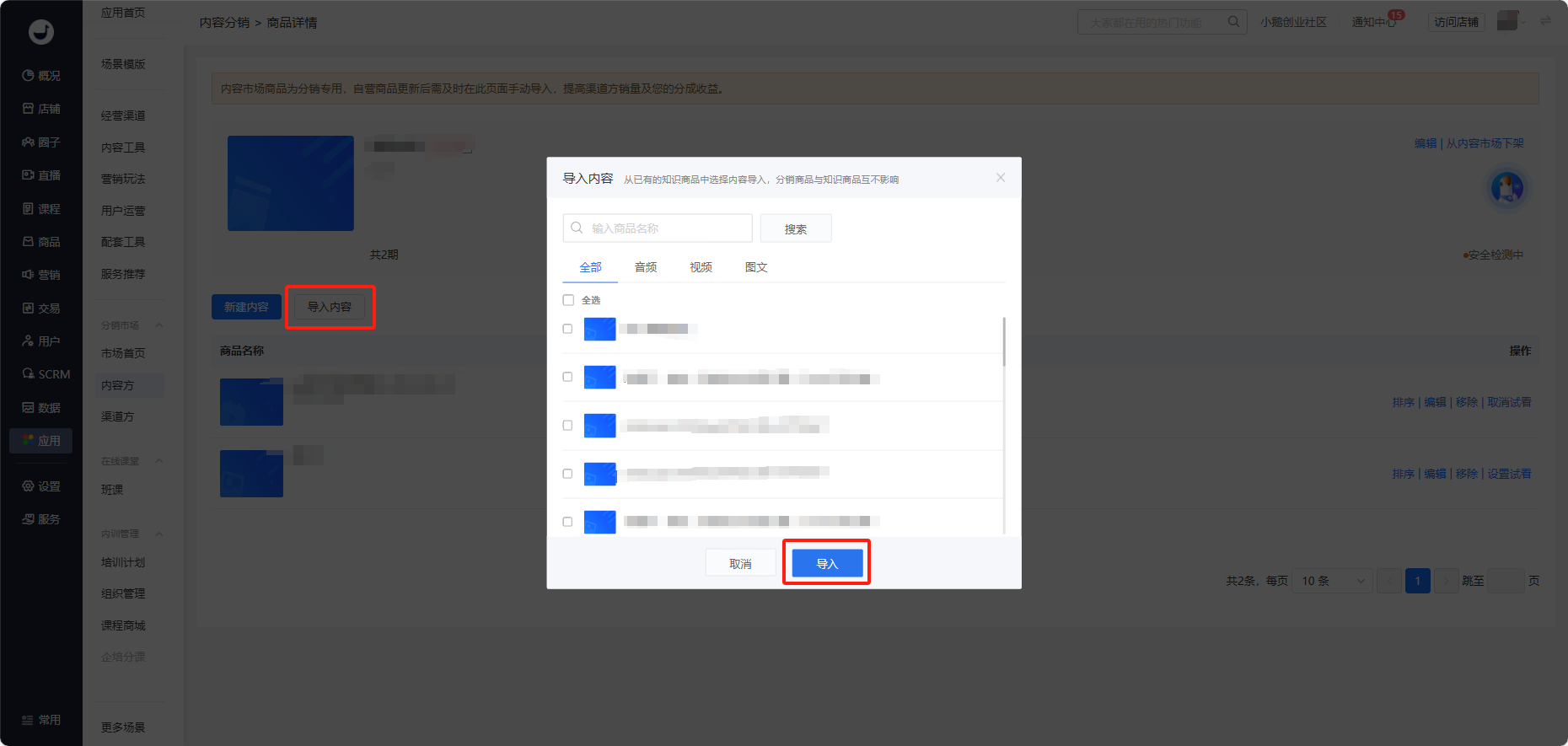The width and height of the screenshot is (1568, 746).
Task: Switch to the 音频 audio tab
Action: click(646, 267)
